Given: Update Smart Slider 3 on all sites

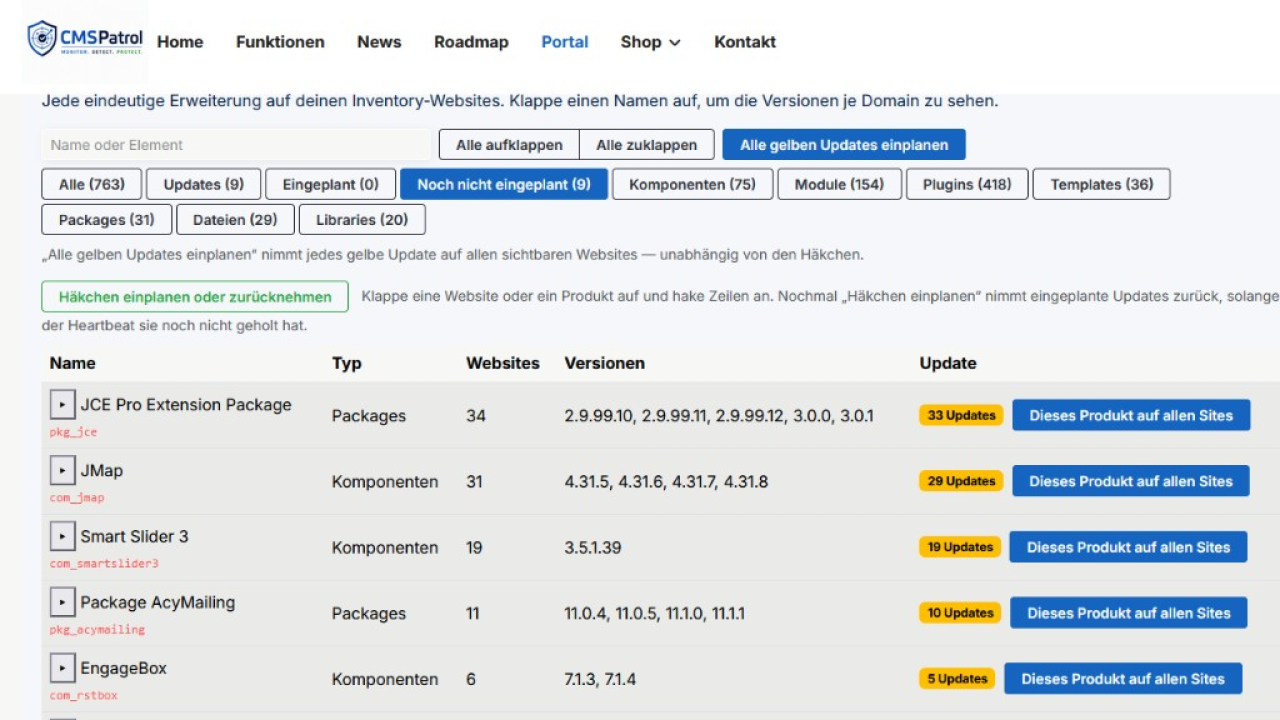Looking at the screenshot, I should pyautogui.click(x=1128, y=547).
